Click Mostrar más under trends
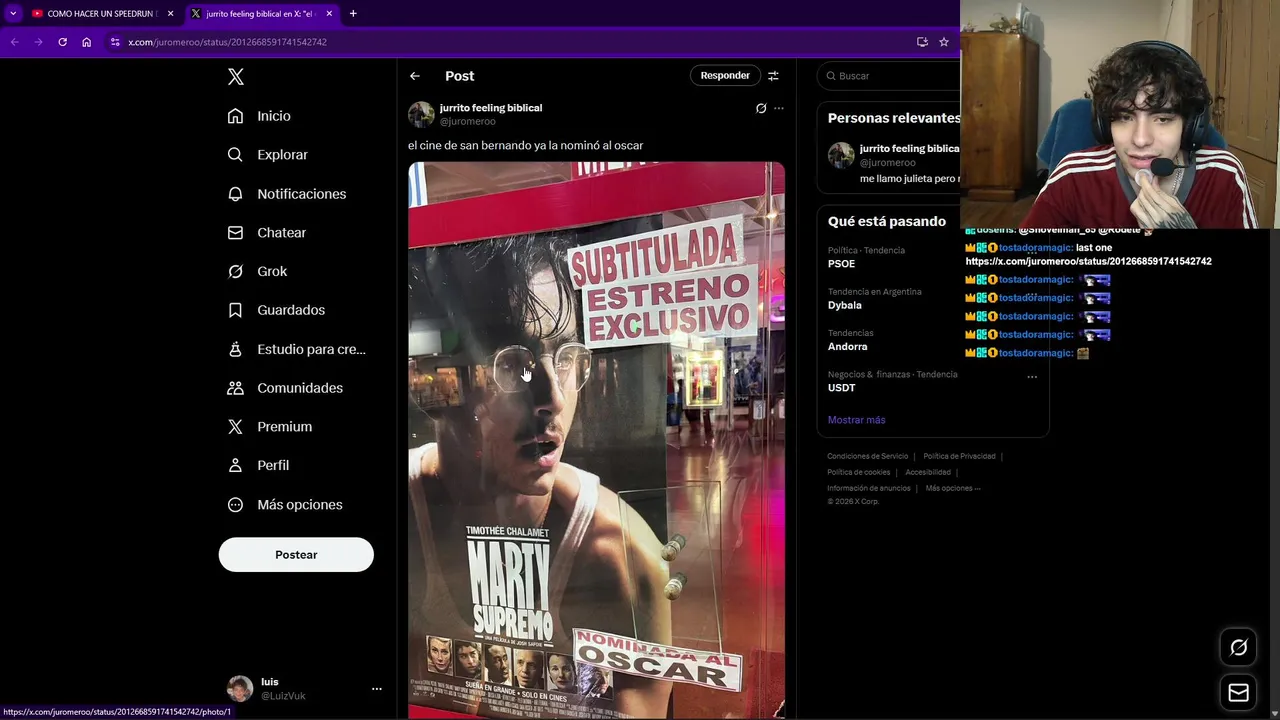Screen dimensions: 1280x720 pos(856,420)
